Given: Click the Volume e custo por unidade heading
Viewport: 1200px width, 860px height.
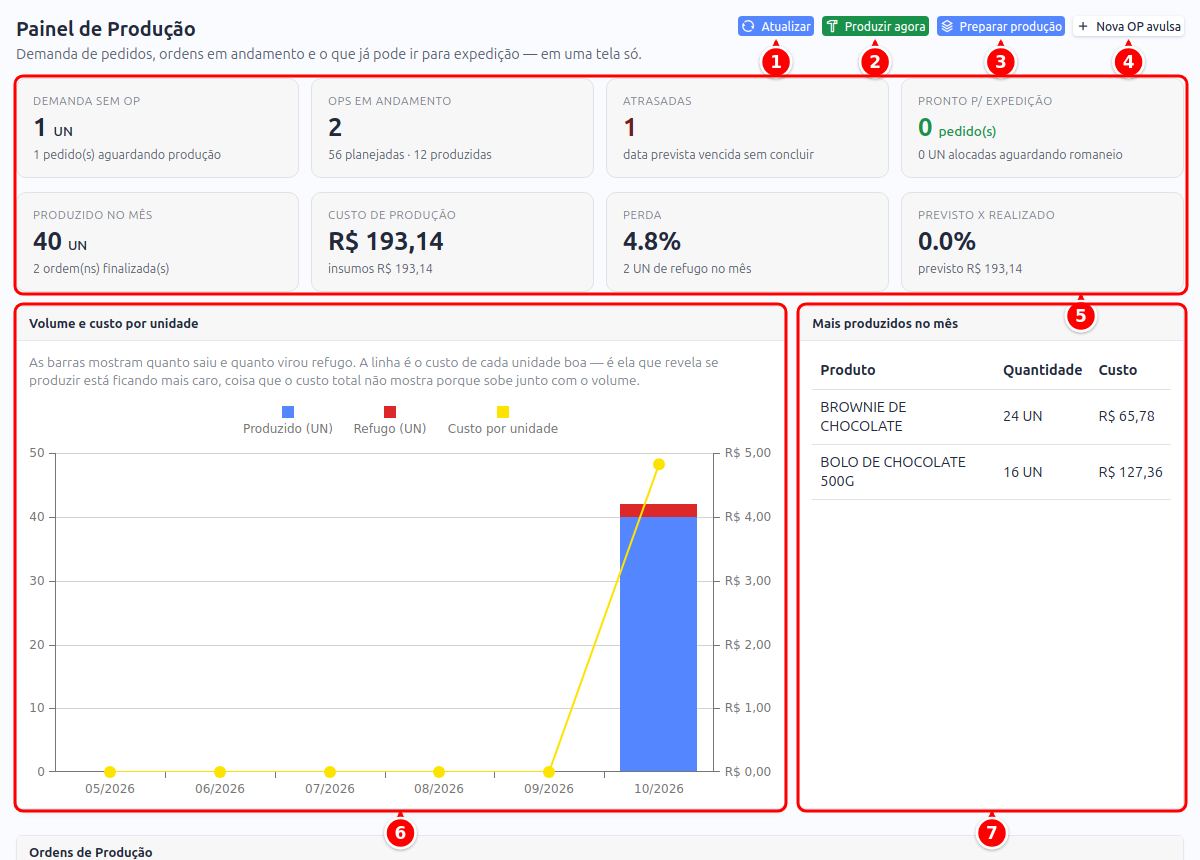Looking at the screenshot, I should coord(114,324).
